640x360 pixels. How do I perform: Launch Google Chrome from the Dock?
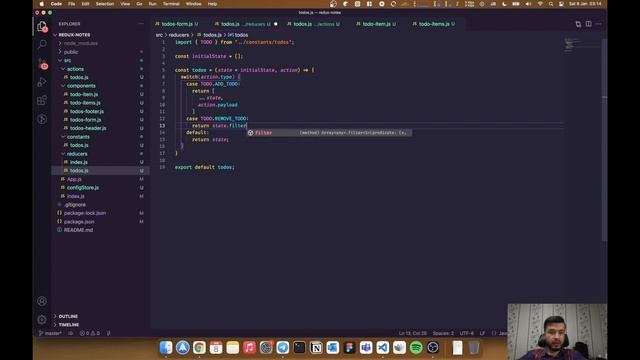tap(199, 347)
